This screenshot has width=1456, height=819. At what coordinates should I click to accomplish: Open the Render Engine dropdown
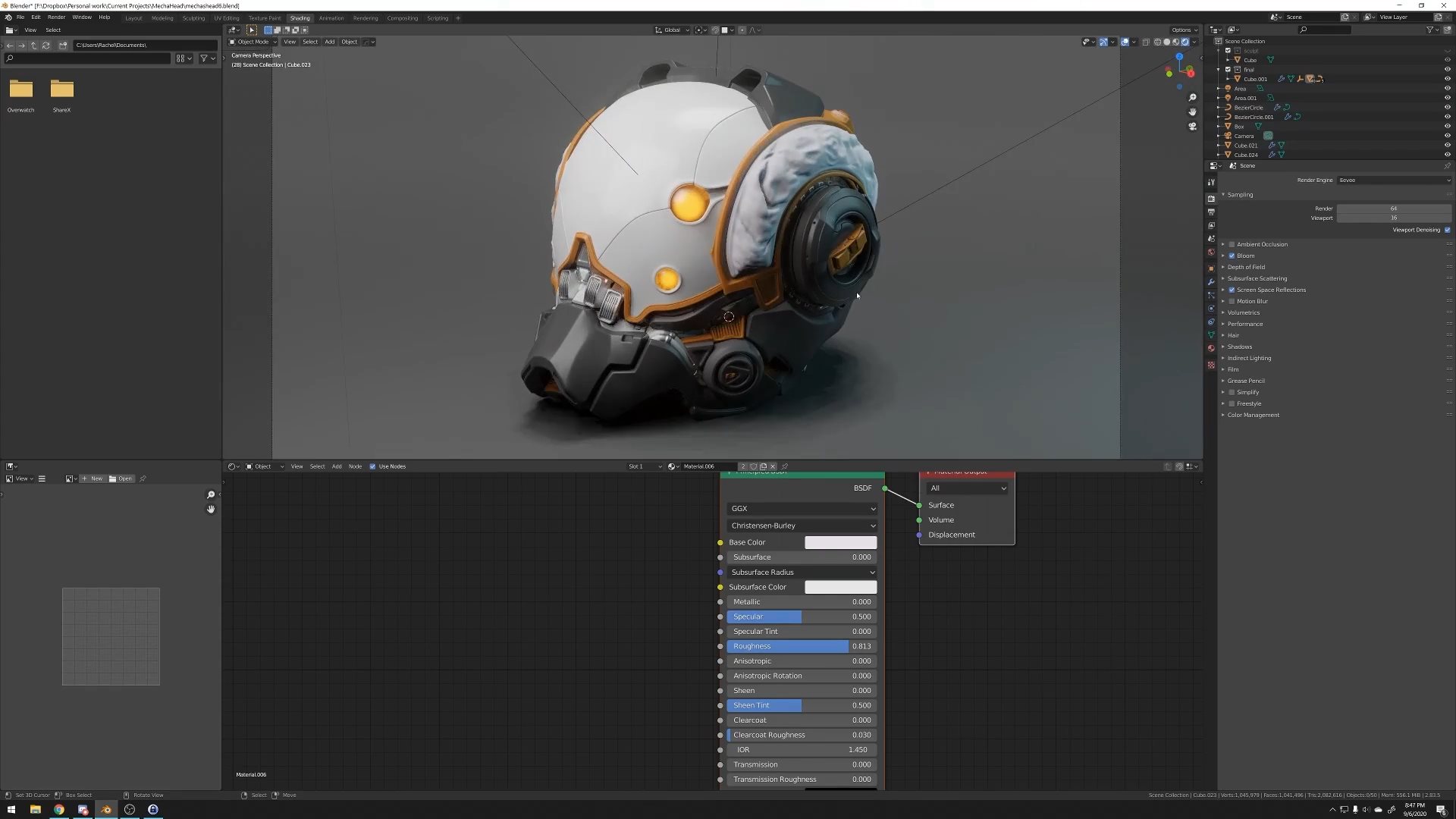point(1394,180)
